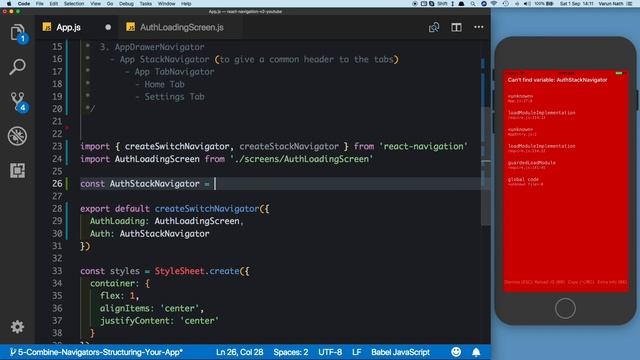
Task: Click global code in the stack trace
Action: pos(523,180)
